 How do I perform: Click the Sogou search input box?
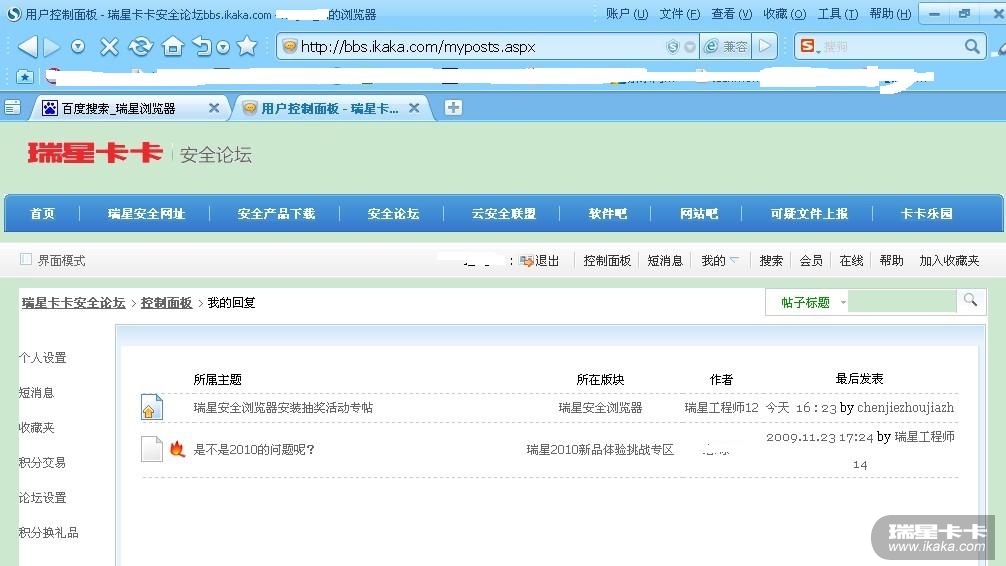point(892,47)
